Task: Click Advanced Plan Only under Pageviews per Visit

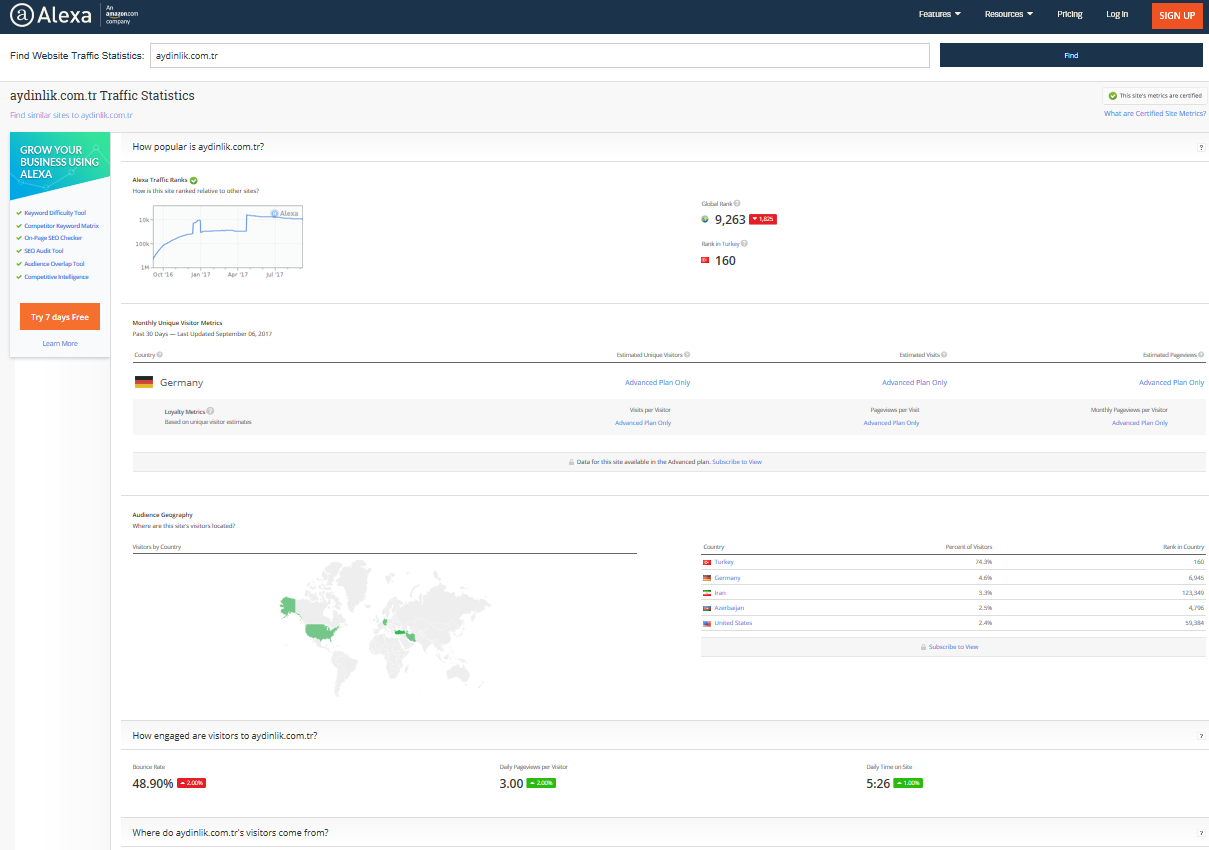Action: coord(891,423)
